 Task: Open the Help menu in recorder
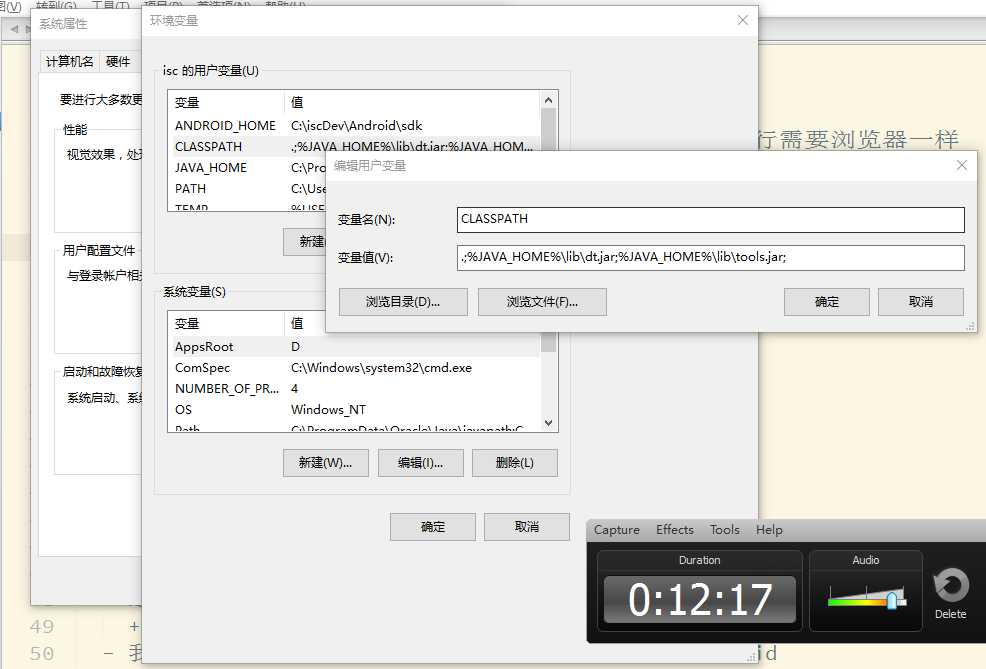point(769,529)
